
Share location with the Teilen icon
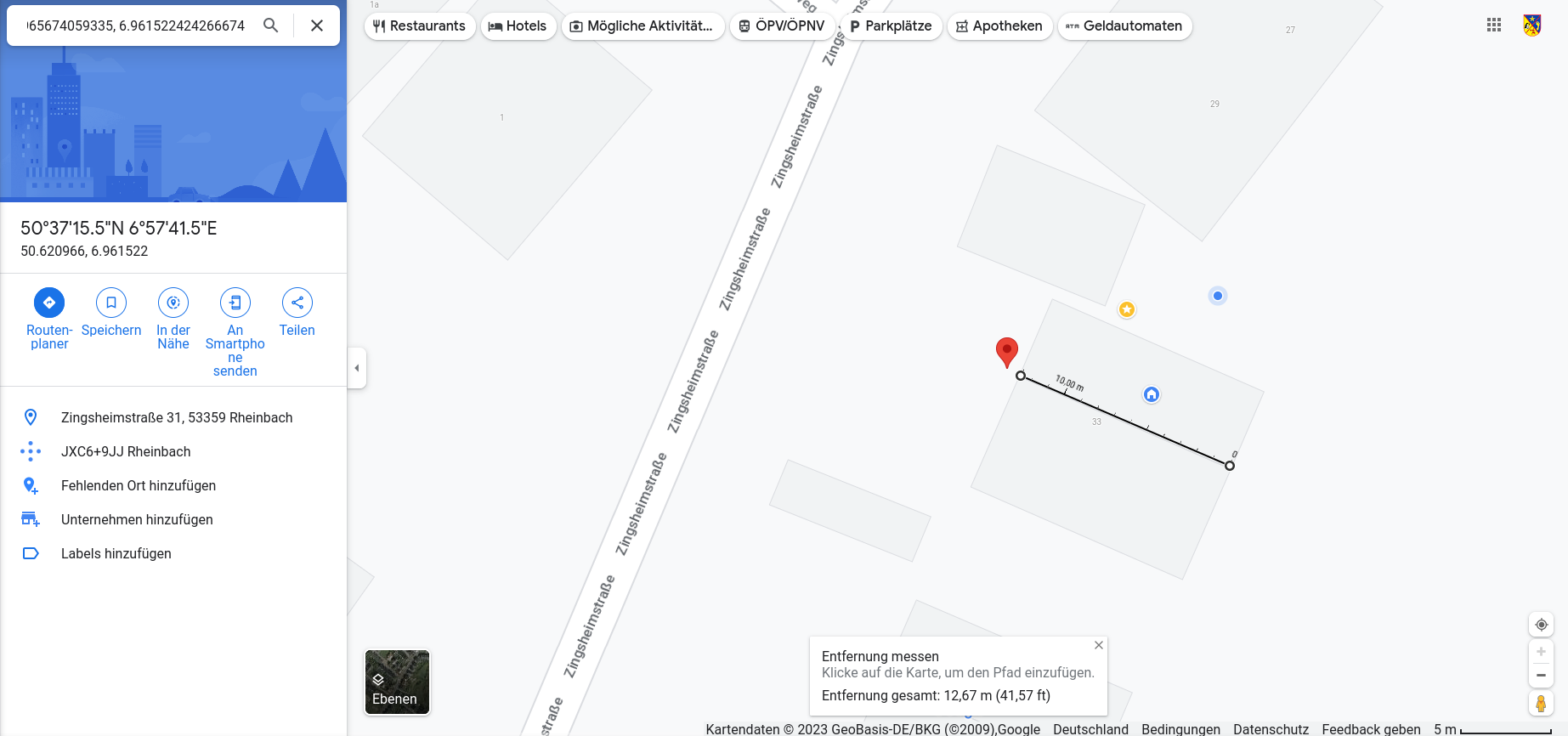click(x=297, y=303)
